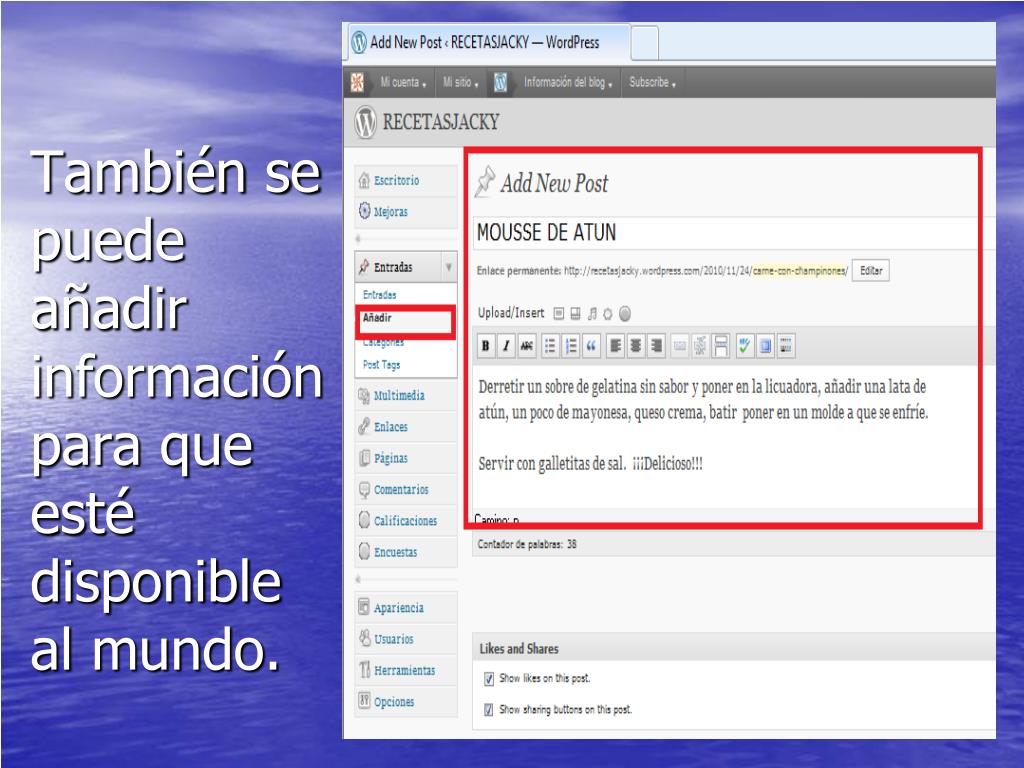Add an image via Upload/Insert
Screen dimensions: 1024x768
(558, 314)
